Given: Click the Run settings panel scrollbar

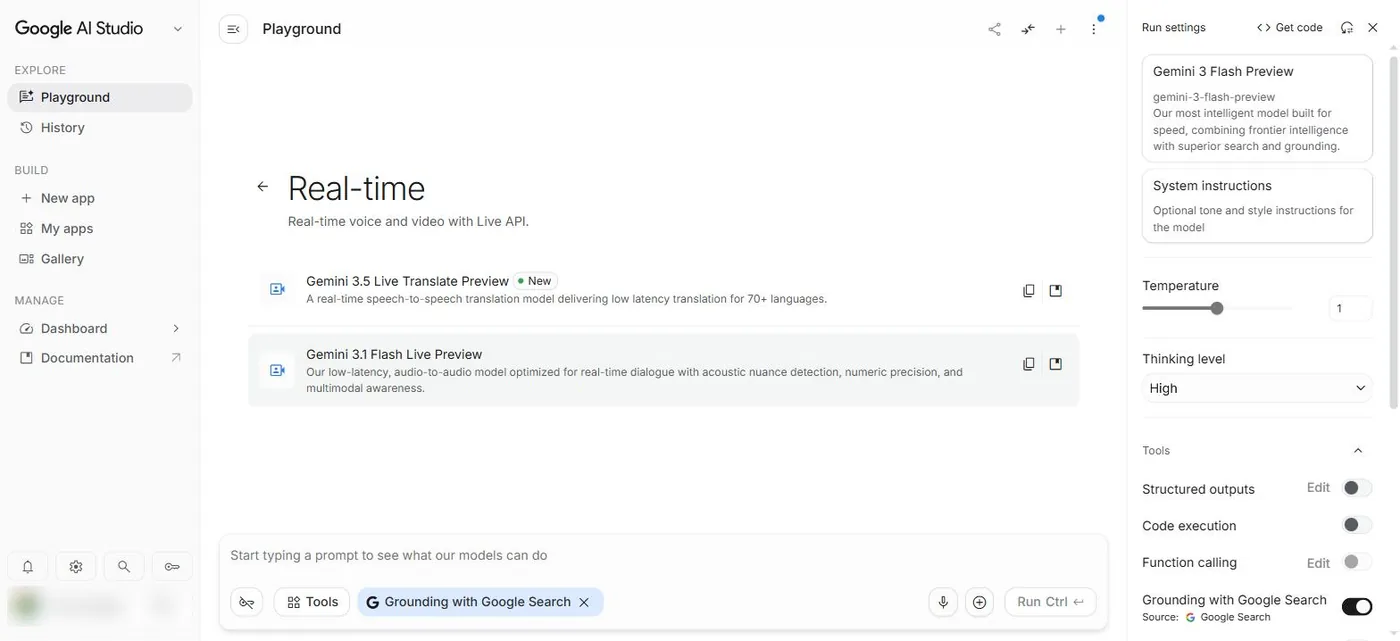Looking at the screenshot, I should click(1394, 232).
